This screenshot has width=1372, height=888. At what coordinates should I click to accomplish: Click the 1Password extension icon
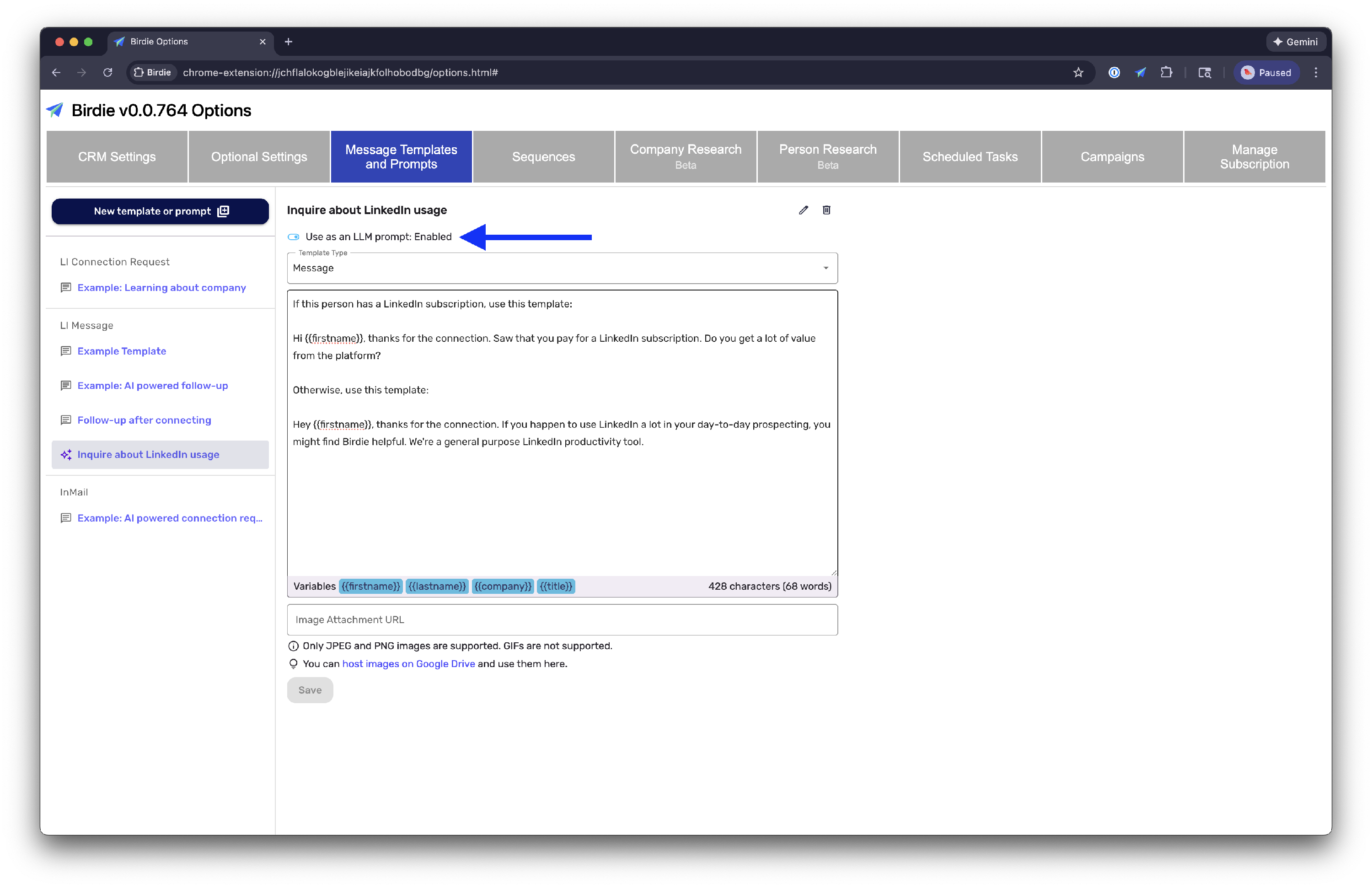[x=1114, y=73]
